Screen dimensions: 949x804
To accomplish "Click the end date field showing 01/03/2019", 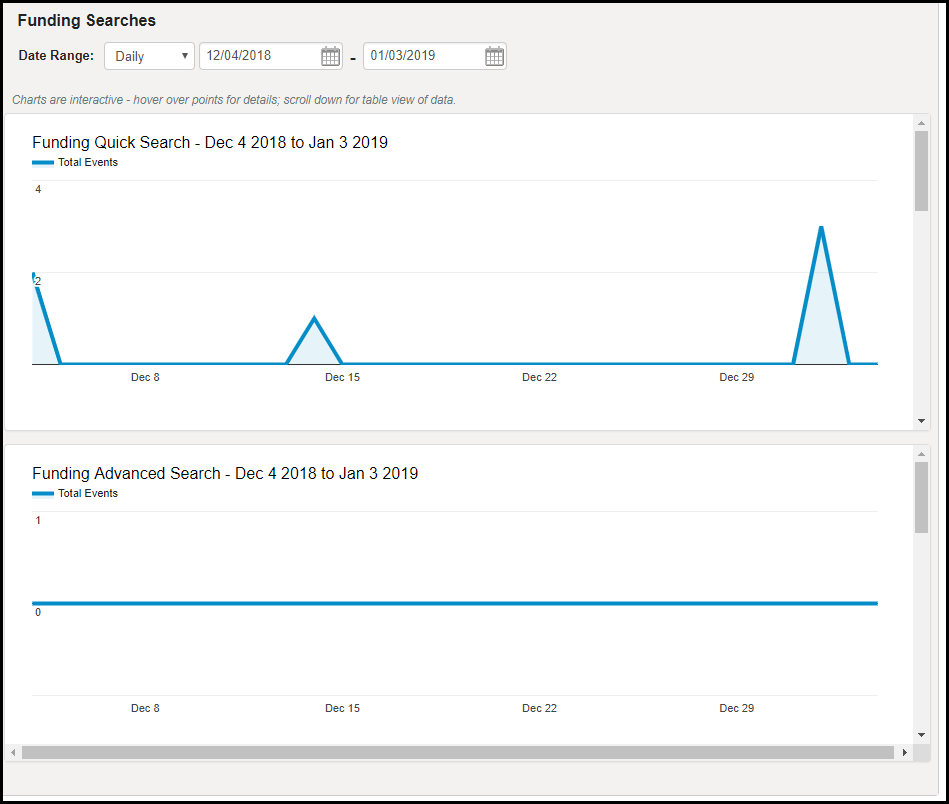I will [422, 56].
